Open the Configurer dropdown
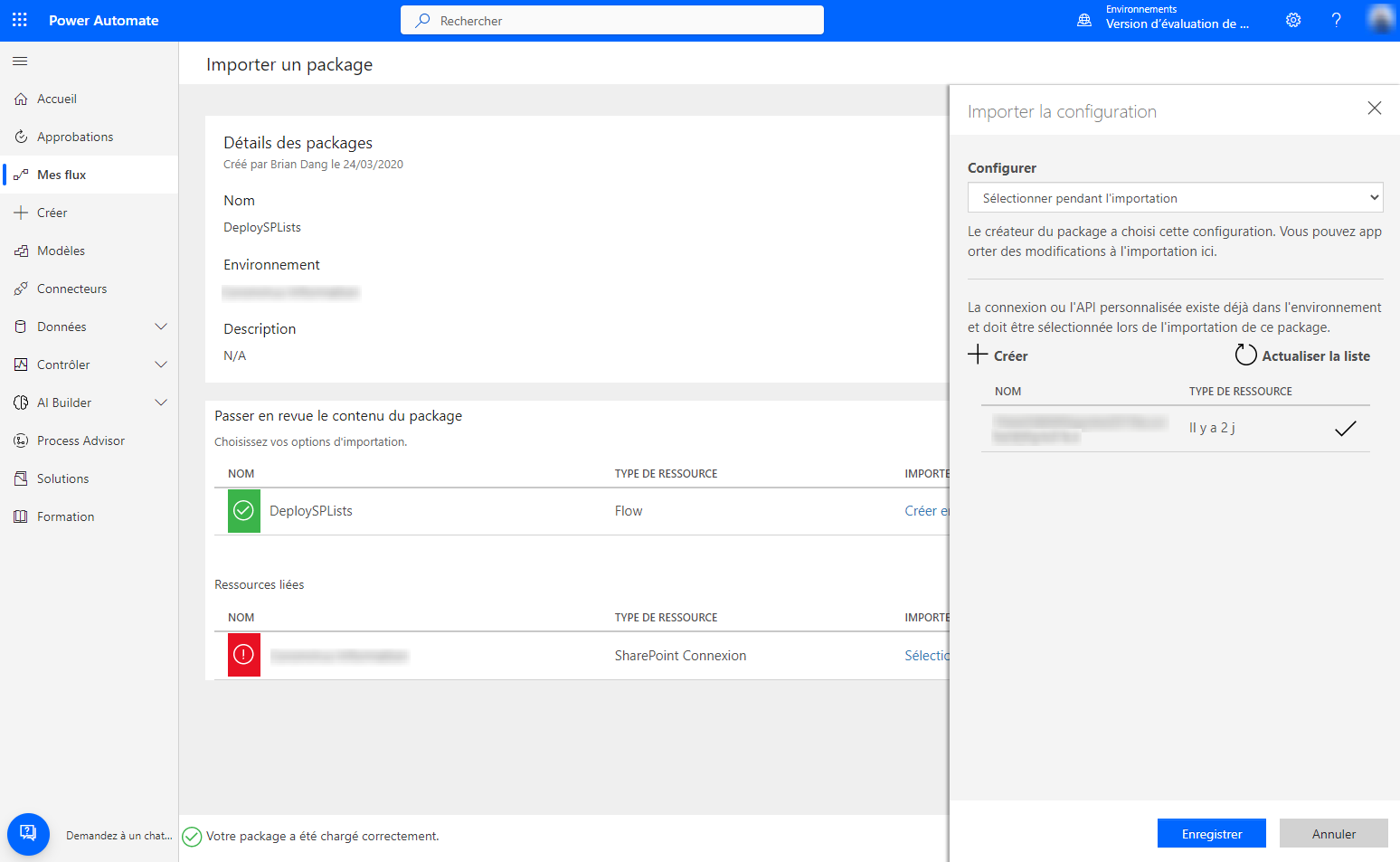This screenshot has height=862, width=1400. pos(1176,198)
